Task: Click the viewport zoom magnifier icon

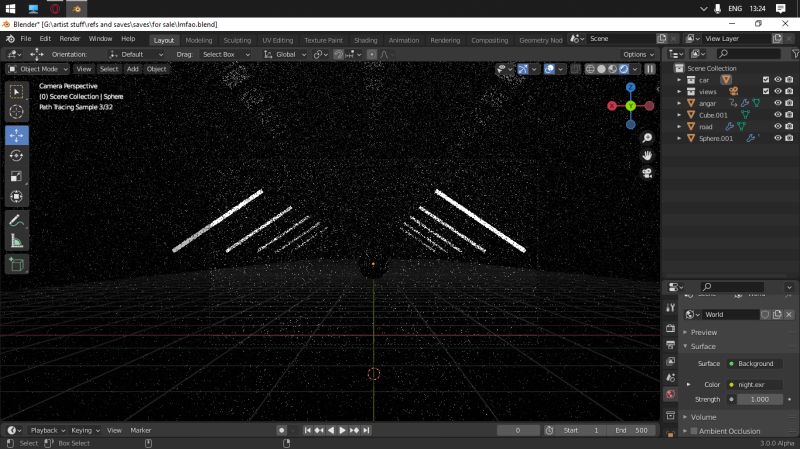Action: (647, 138)
